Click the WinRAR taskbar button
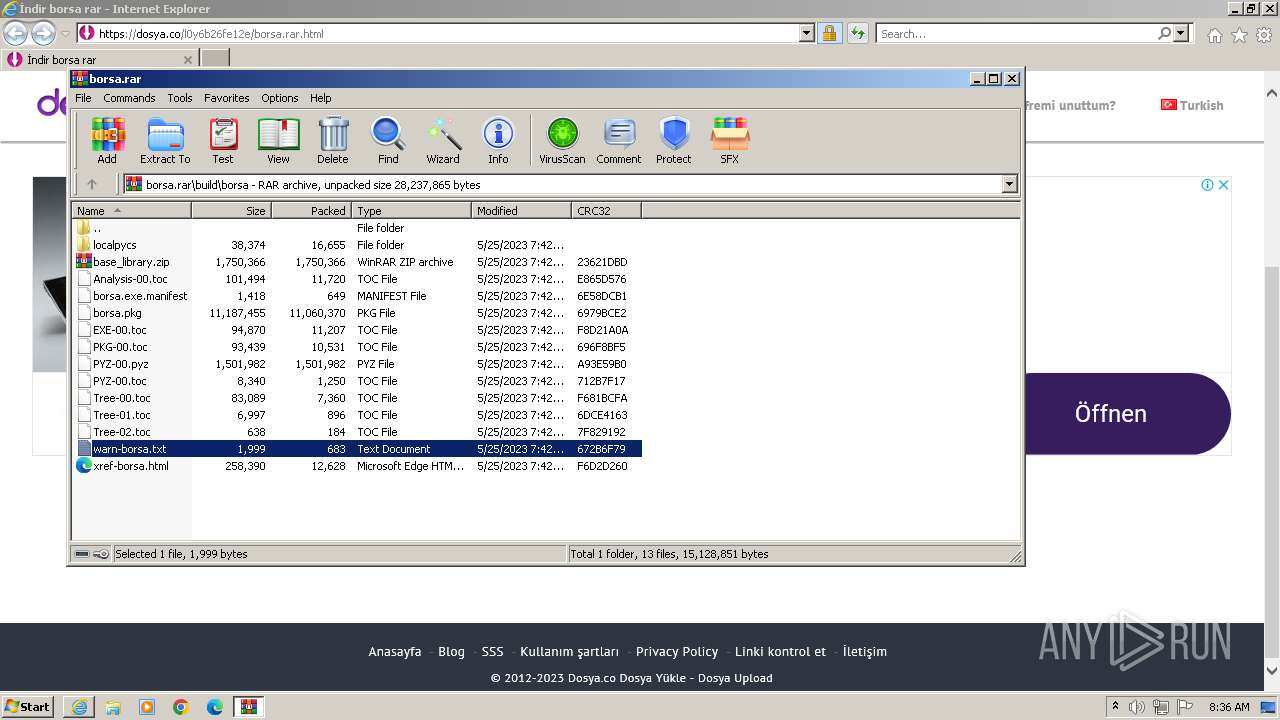The width and height of the screenshot is (1280, 720). pos(249,707)
